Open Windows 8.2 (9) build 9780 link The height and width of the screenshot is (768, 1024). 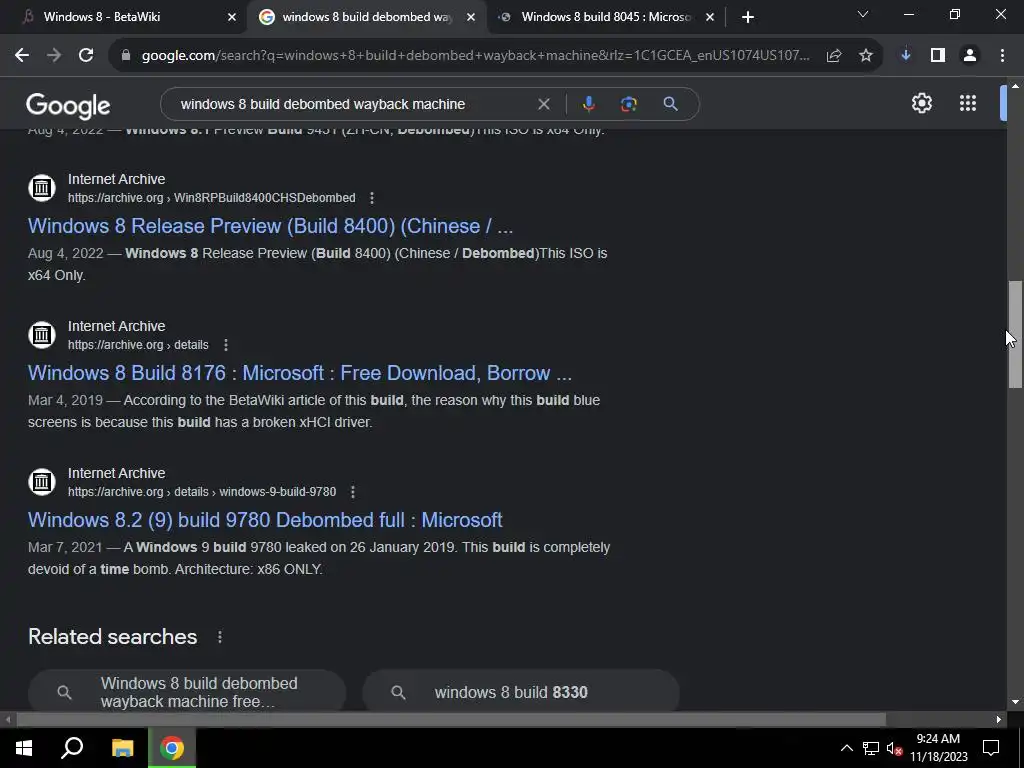[x=265, y=520]
